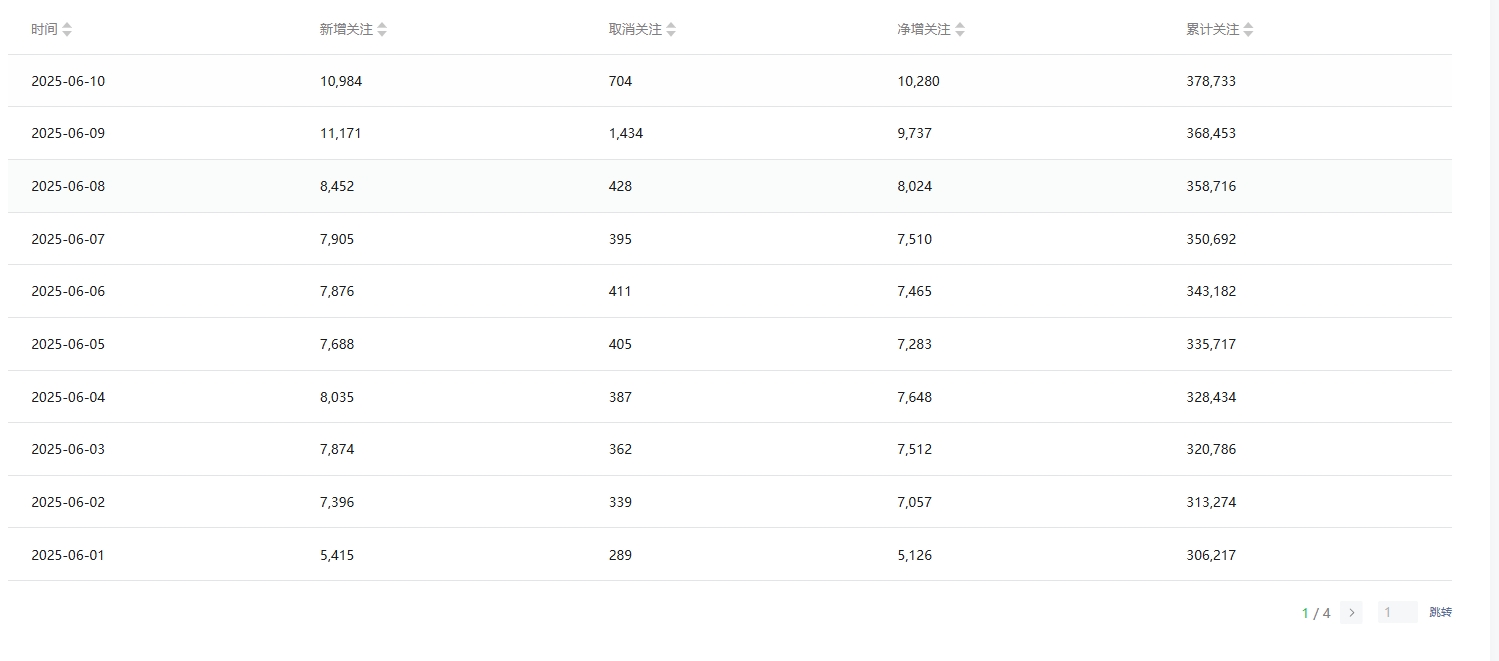Click the 2025-06-01 row date
Viewport: 1499px width, 661px height.
point(68,555)
